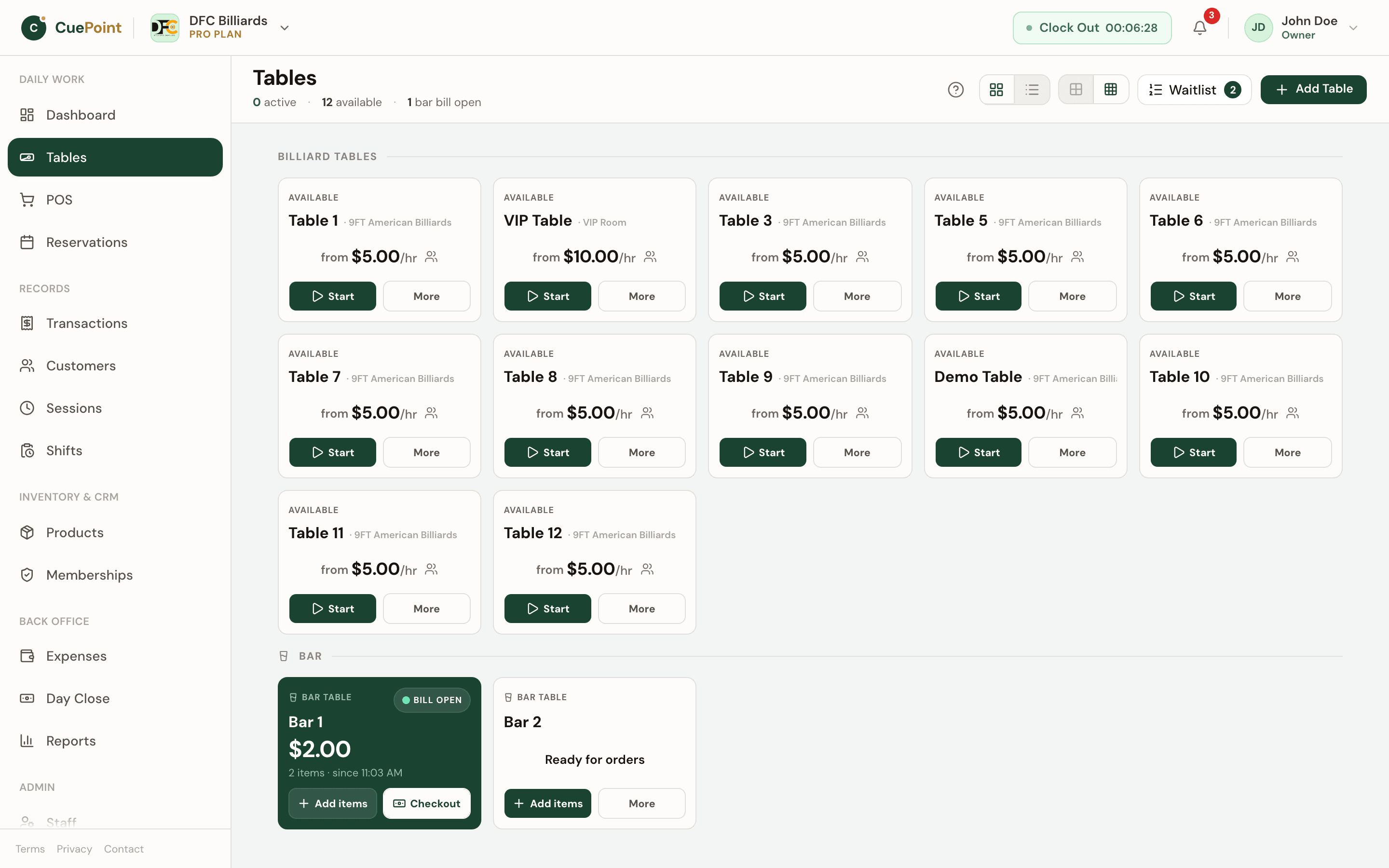
Task: Click the players icon on Table 10
Action: tap(1293, 413)
